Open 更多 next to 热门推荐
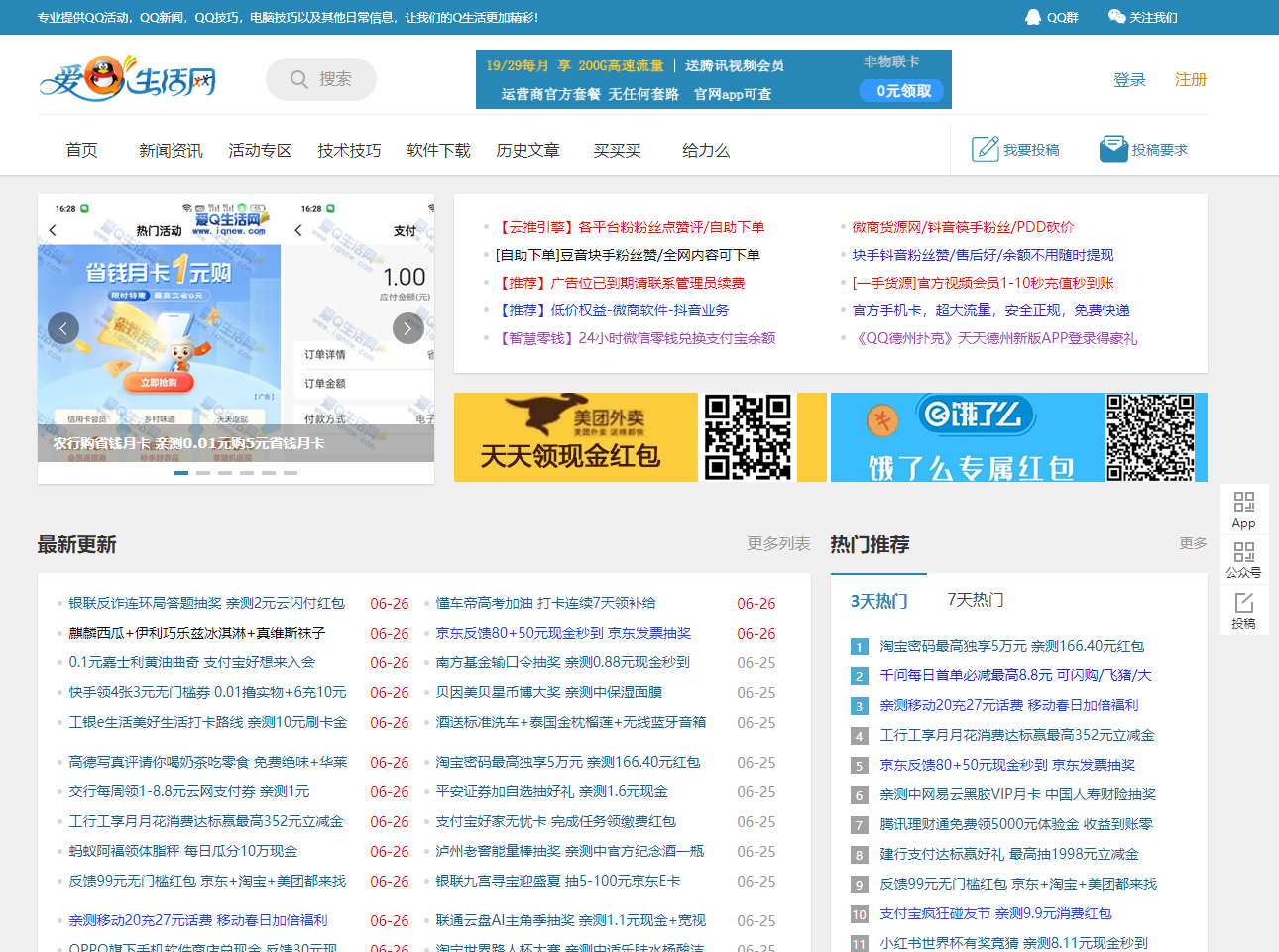1279x952 pixels. click(1193, 543)
